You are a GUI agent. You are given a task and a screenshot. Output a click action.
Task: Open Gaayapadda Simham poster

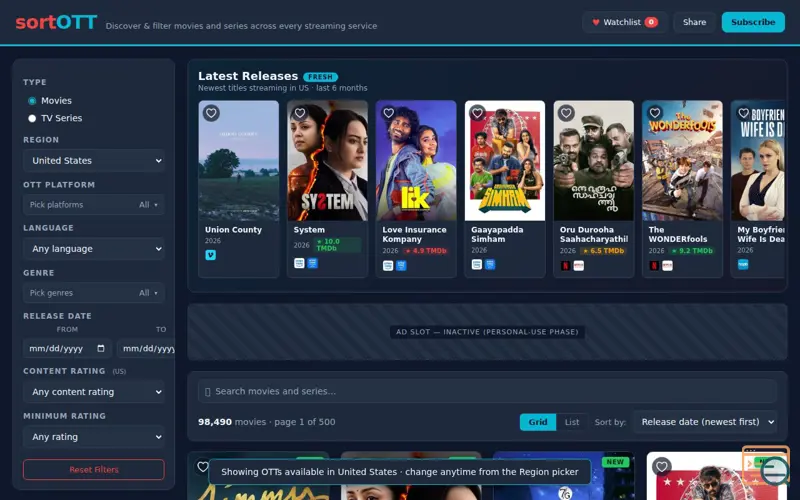(505, 161)
